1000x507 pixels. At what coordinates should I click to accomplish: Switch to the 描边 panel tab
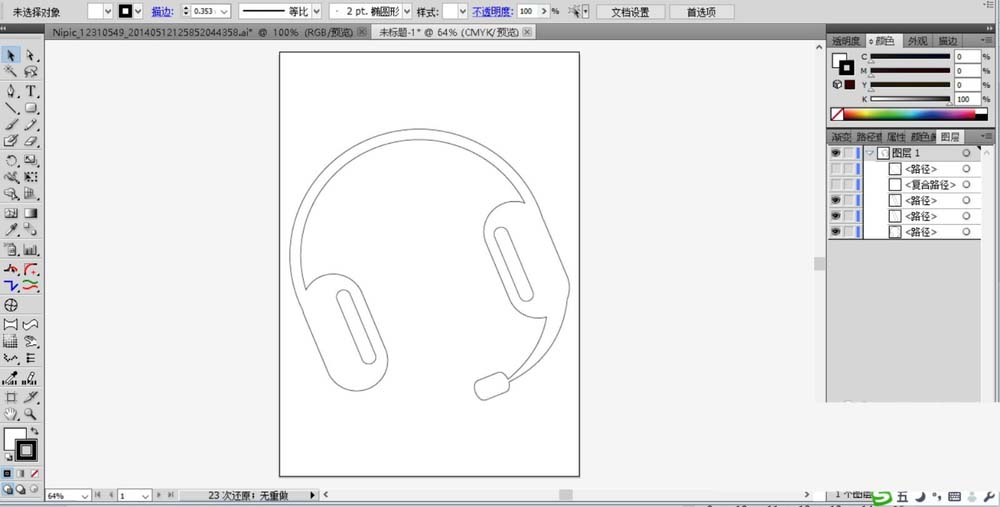click(x=948, y=41)
